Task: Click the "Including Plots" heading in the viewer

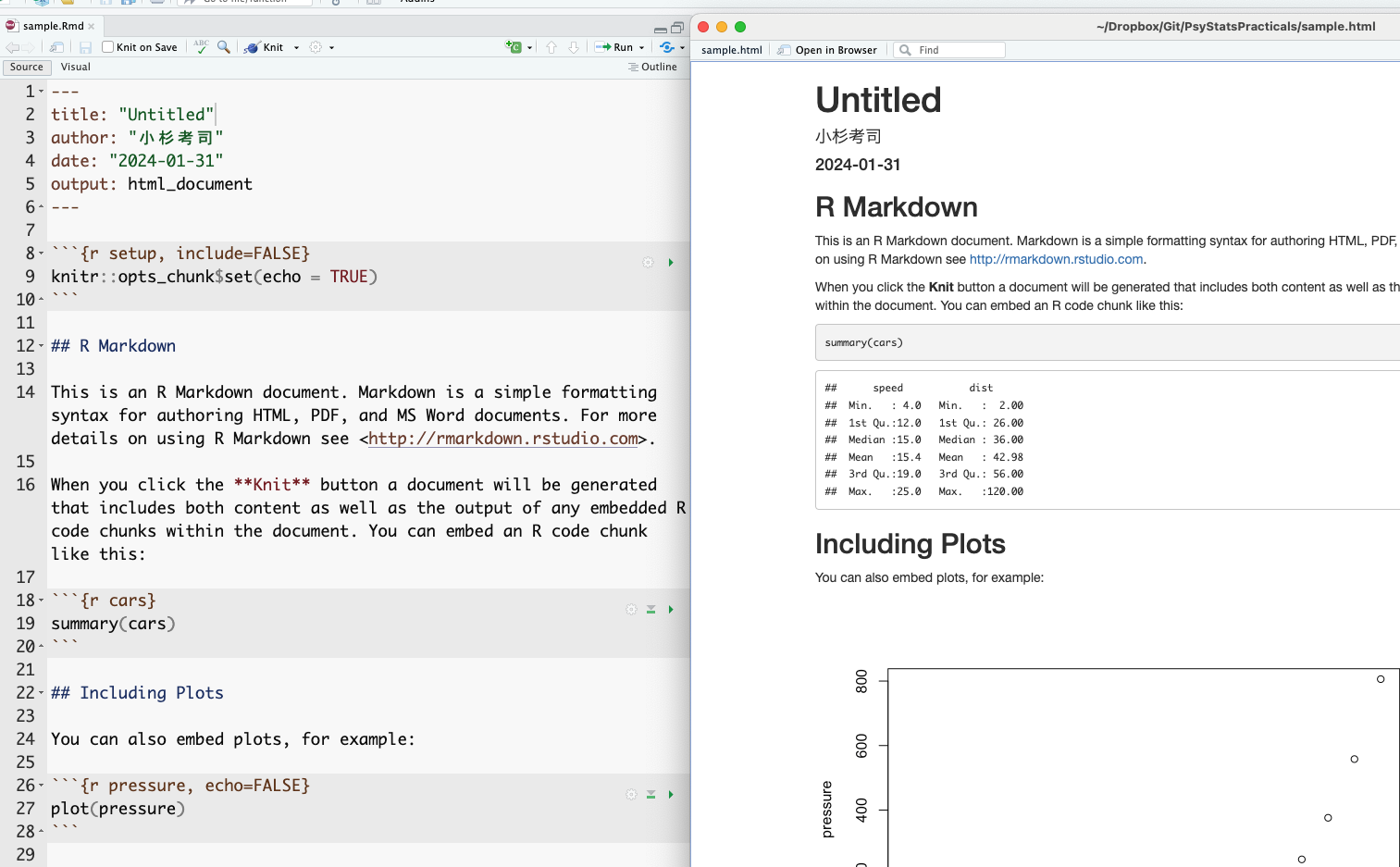Action: [910, 544]
